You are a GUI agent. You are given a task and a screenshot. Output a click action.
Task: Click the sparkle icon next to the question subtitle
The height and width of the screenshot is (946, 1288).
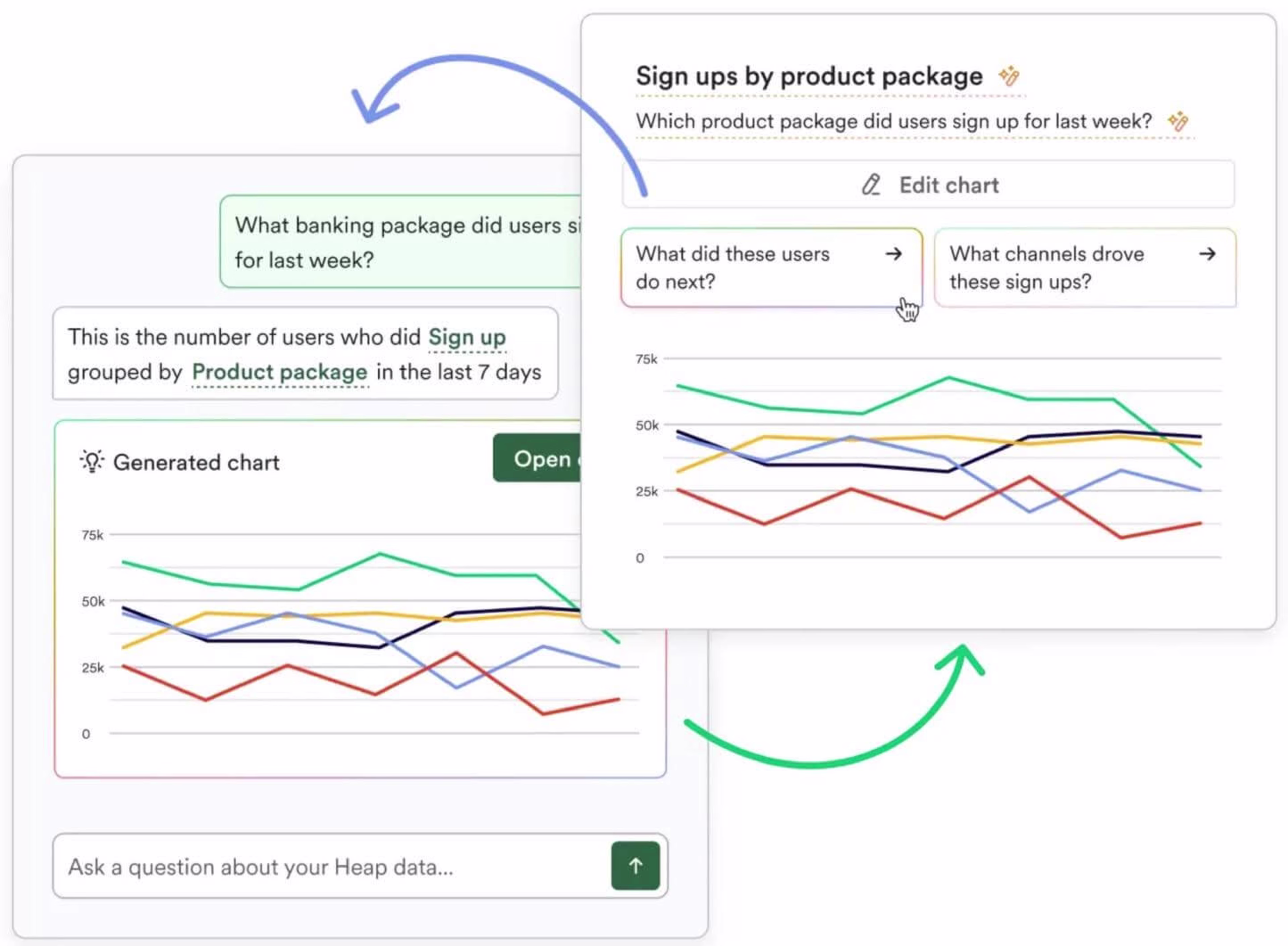click(1178, 121)
